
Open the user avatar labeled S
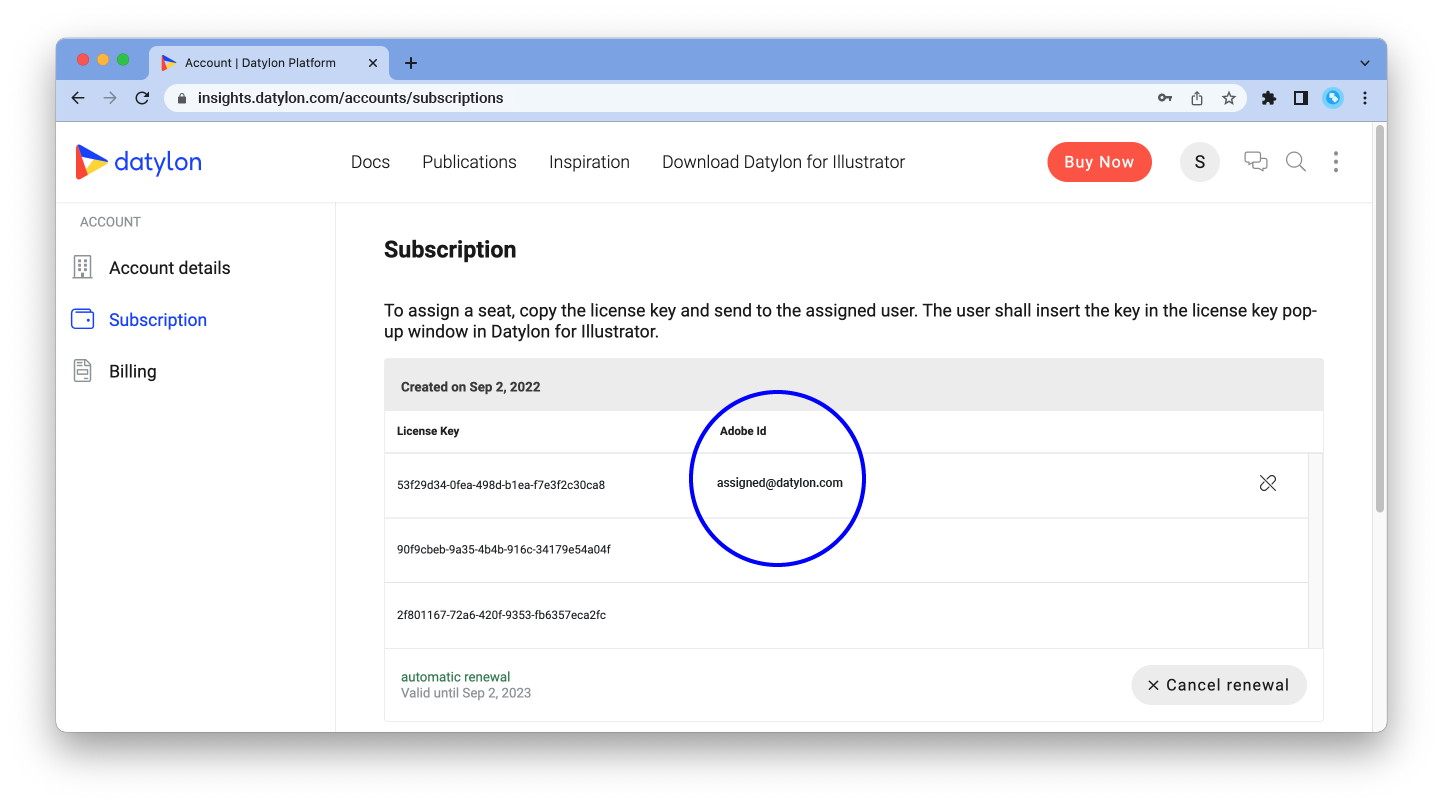(x=1200, y=162)
